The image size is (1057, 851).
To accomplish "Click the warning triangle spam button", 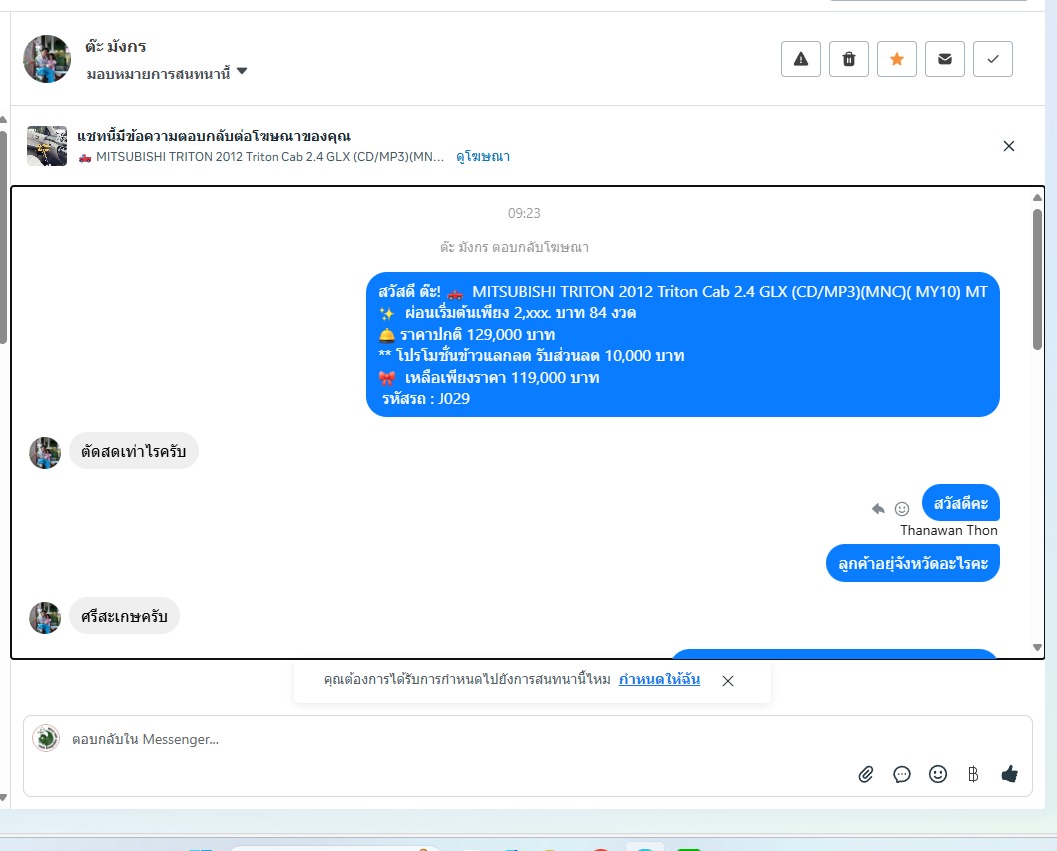I will point(800,59).
